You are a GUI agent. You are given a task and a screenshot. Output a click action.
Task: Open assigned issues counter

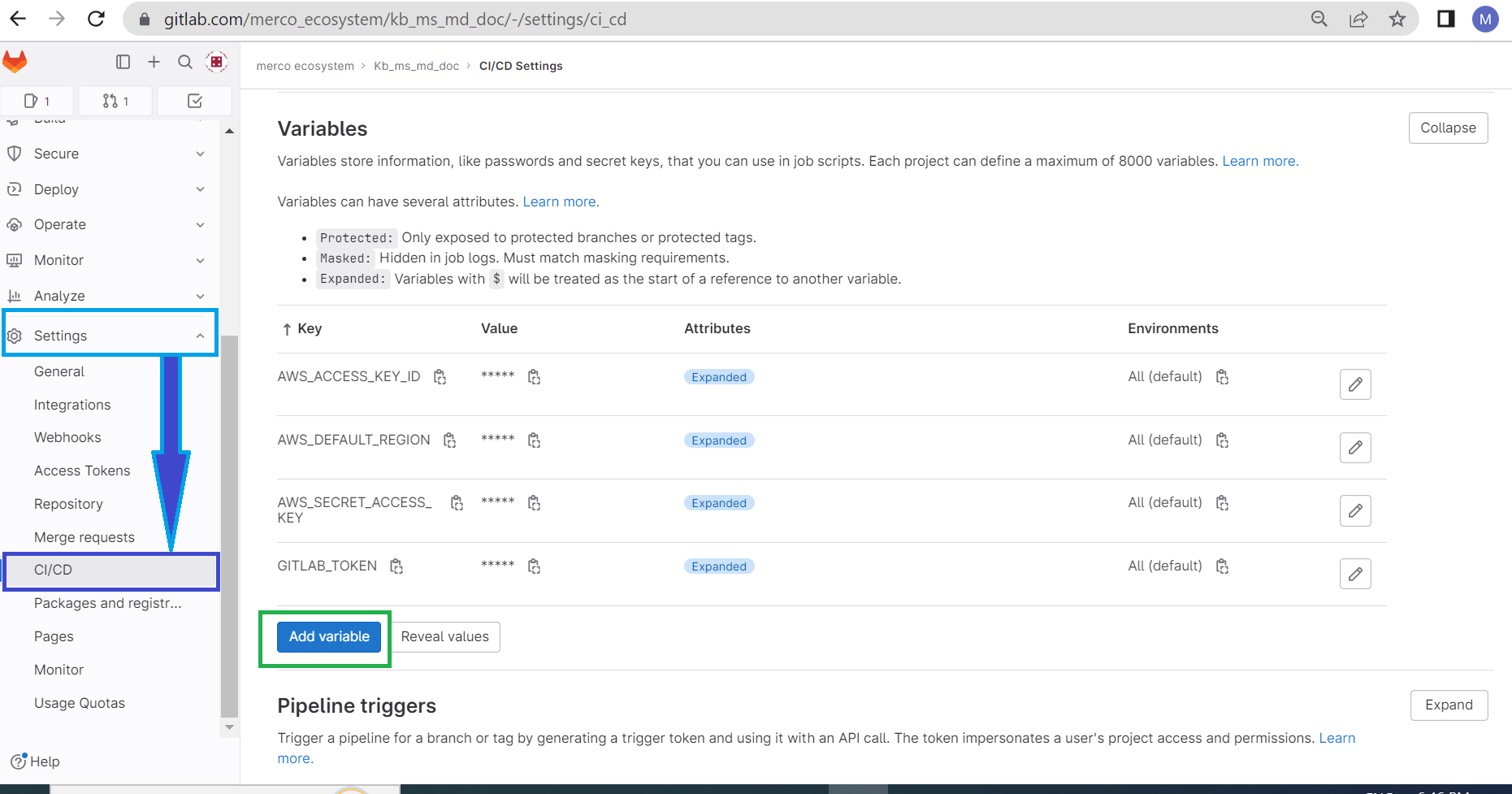coord(37,101)
